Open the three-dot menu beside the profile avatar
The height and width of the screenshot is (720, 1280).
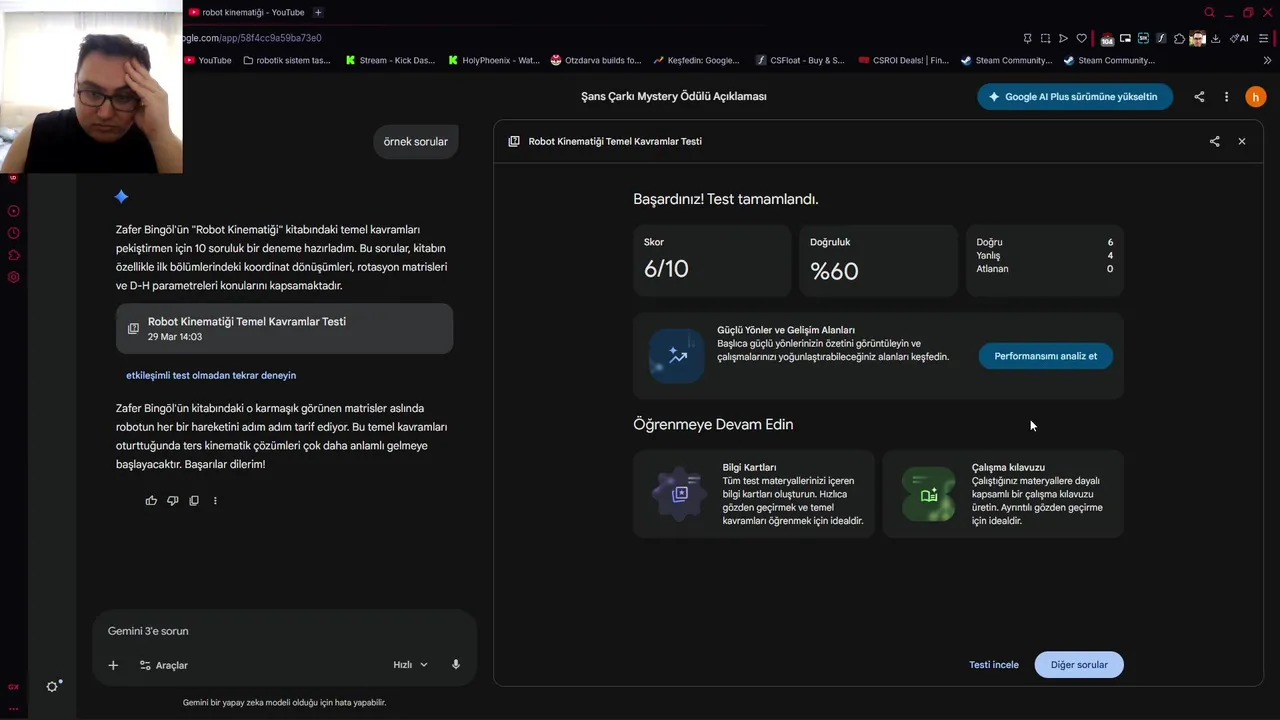click(x=1226, y=97)
